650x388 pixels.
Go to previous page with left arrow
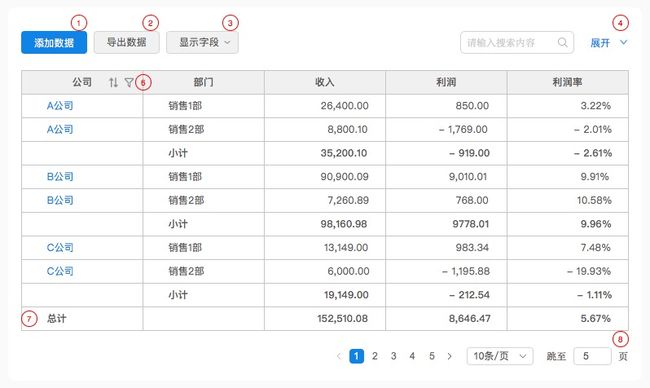339,356
